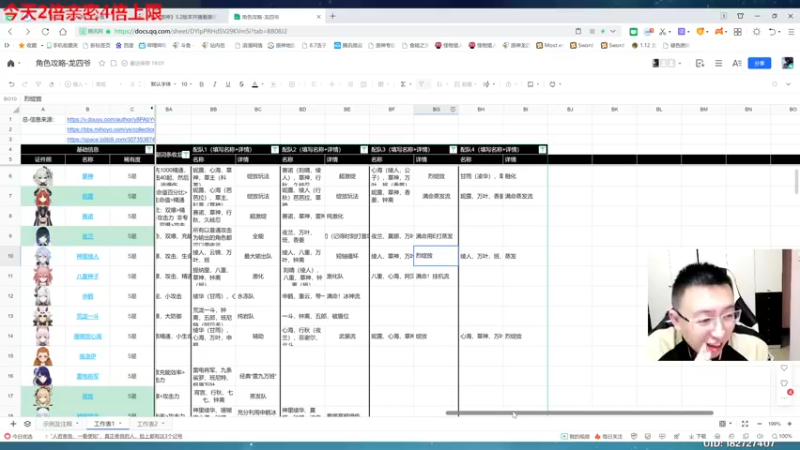Click the home icon of docs
800x450 pixels.
pos(11,63)
